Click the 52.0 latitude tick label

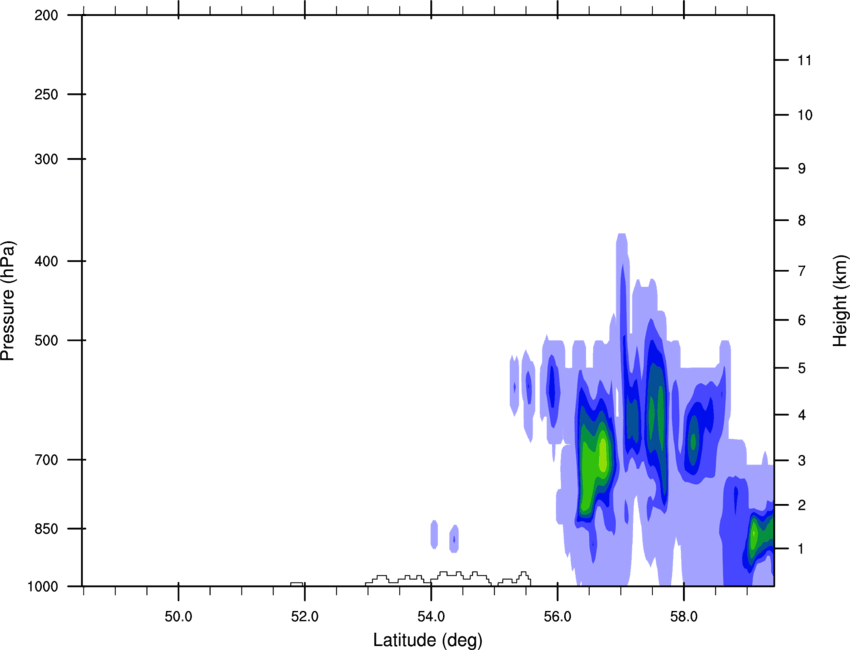305,616
